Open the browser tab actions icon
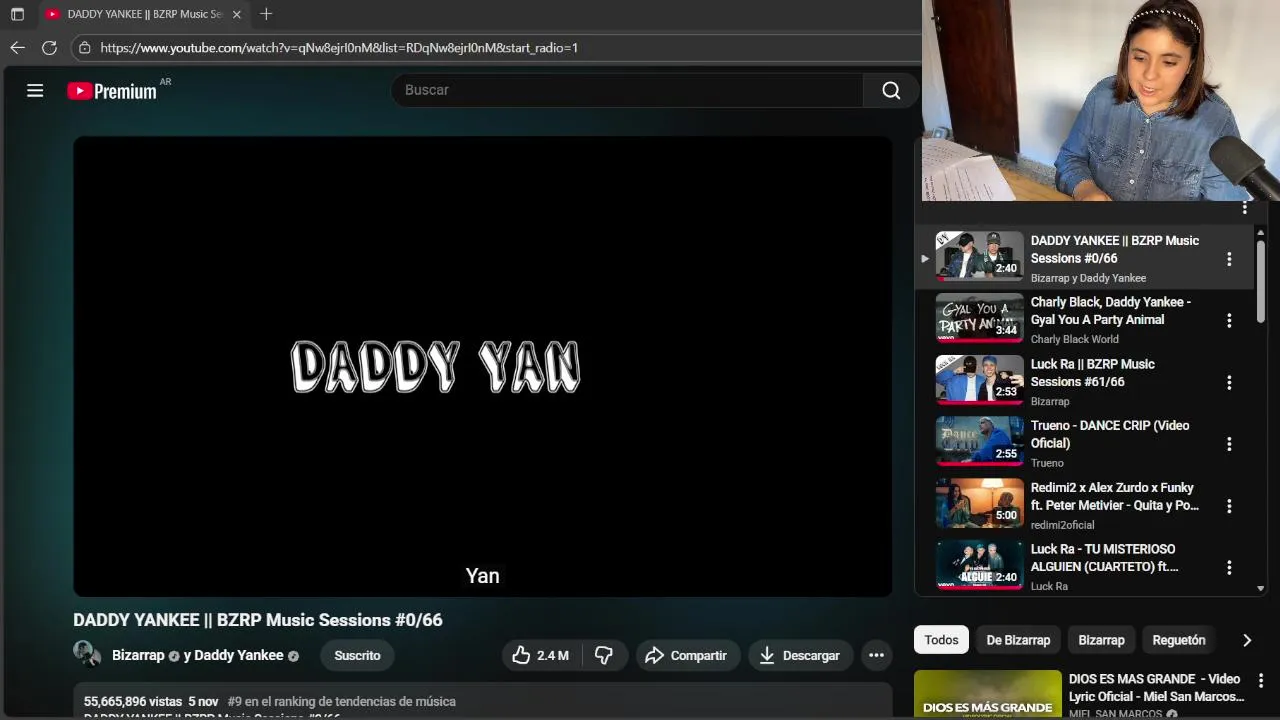This screenshot has height=720, width=1280. click(17, 14)
